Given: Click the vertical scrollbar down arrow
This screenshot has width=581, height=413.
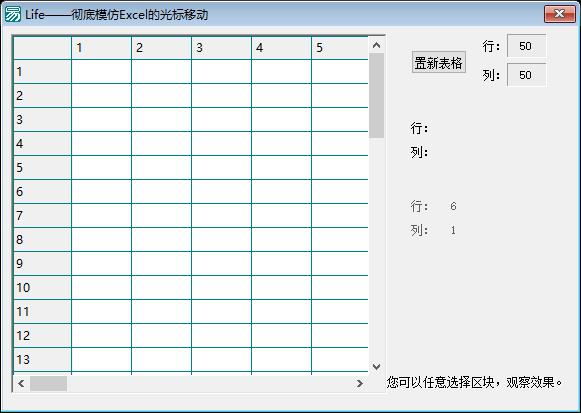Looking at the screenshot, I should click(x=376, y=367).
